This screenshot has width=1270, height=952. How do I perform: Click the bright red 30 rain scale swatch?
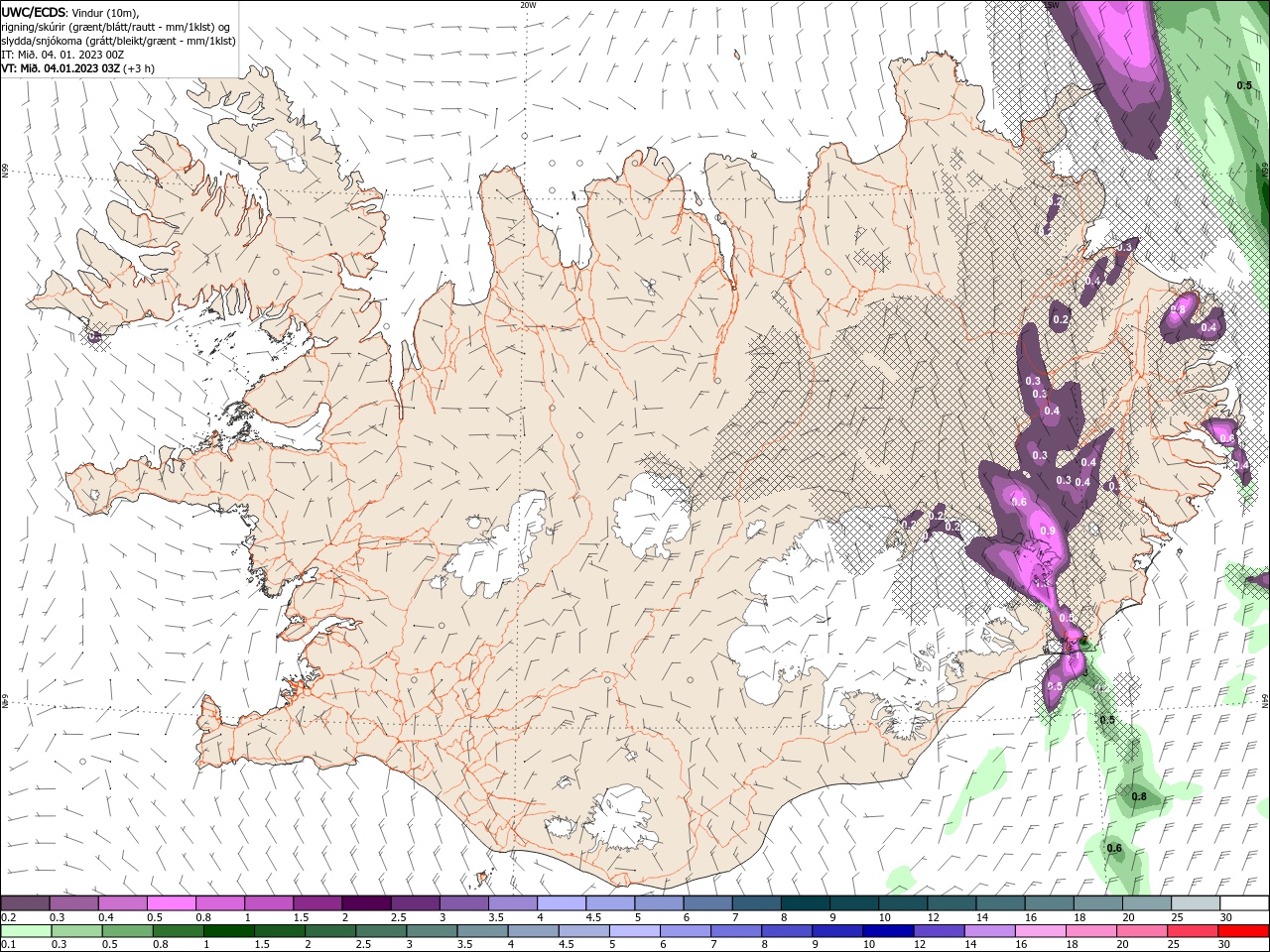[1243, 931]
